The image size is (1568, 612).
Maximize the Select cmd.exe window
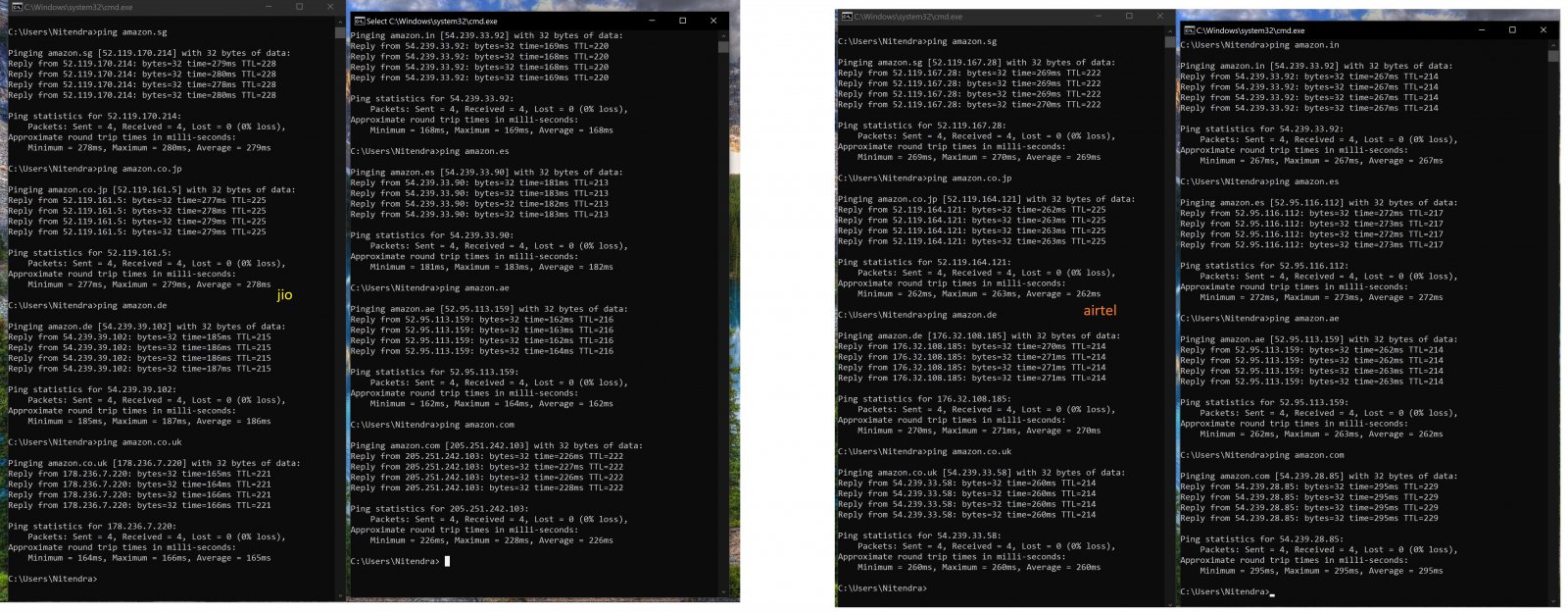pyautogui.click(x=683, y=21)
